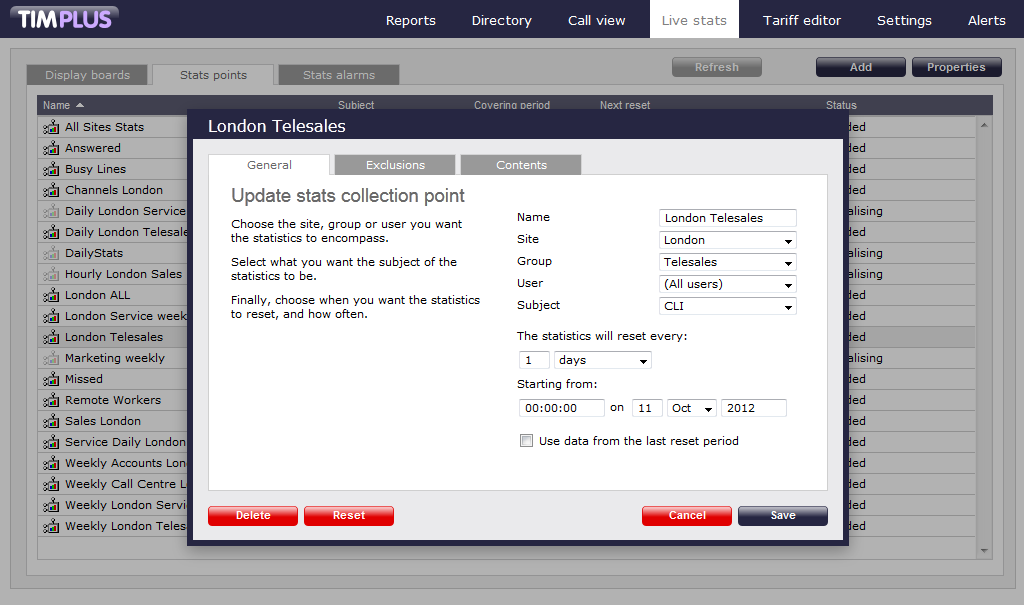Click the Name input field

pos(728,218)
